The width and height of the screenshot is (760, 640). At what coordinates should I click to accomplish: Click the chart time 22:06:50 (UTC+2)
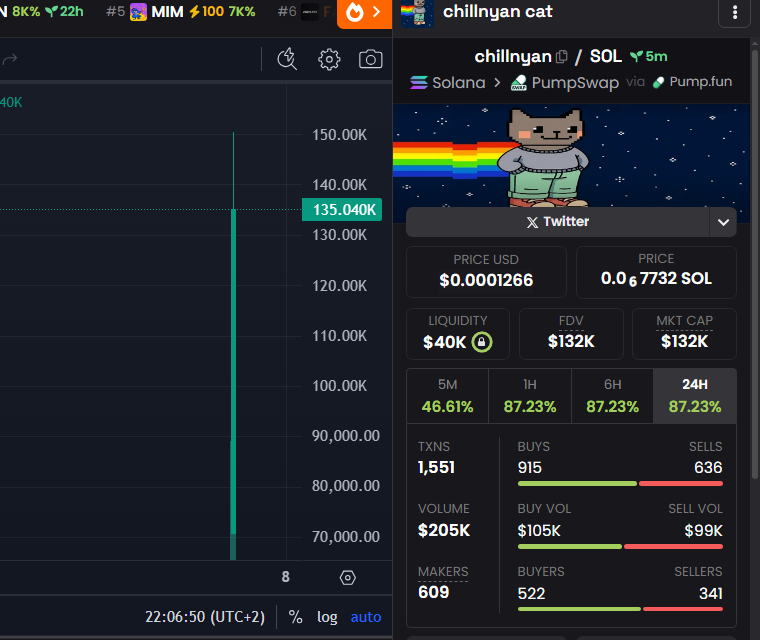click(x=205, y=617)
